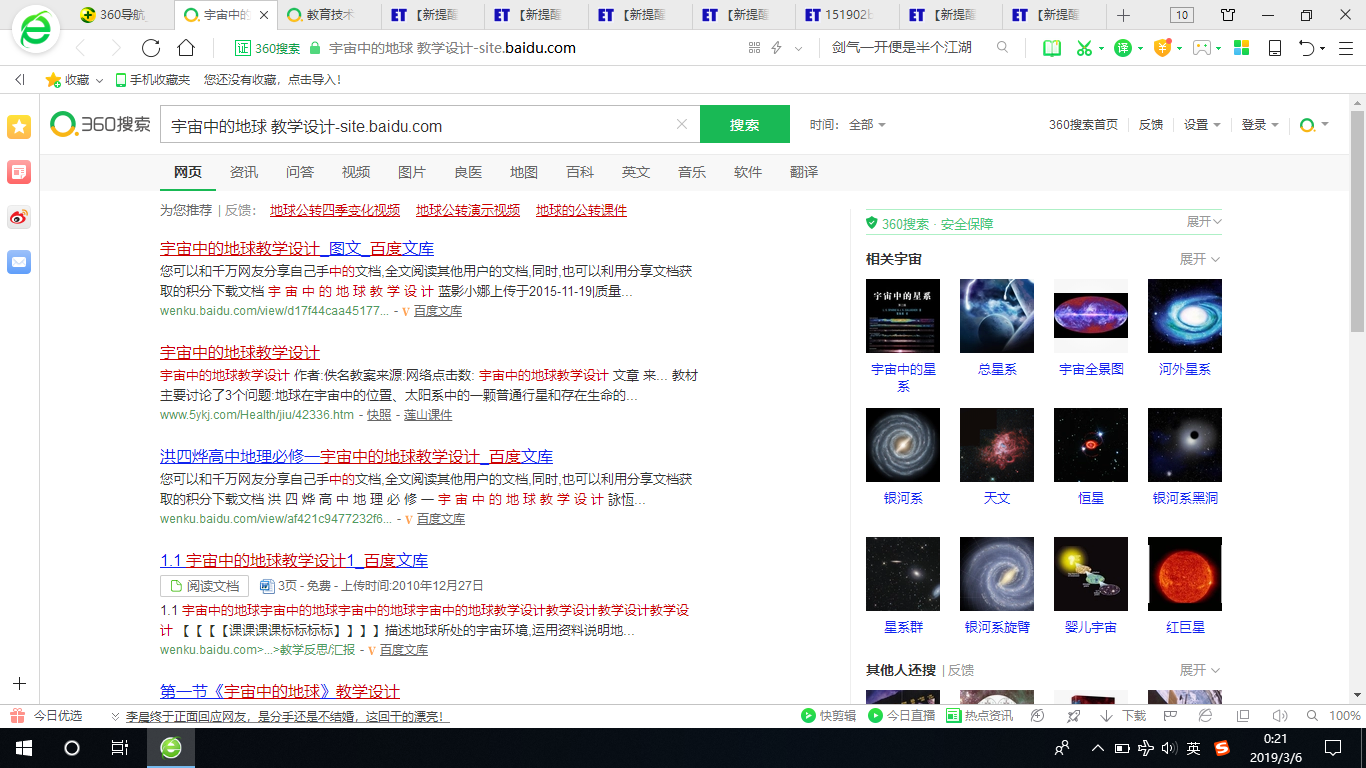Open address bar dropdown chevron
The height and width of the screenshot is (768, 1366).
tap(798, 48)
